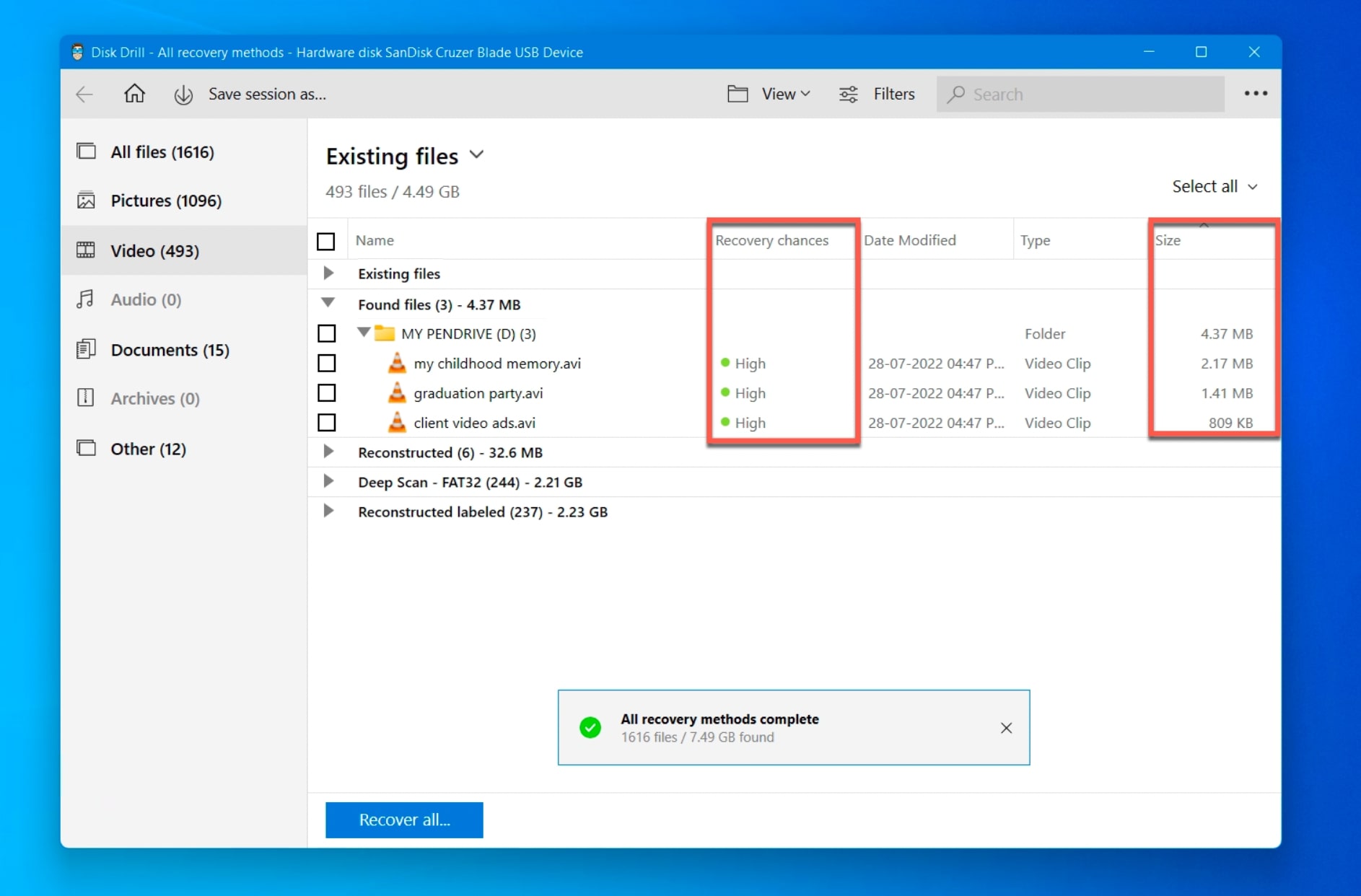This screenshot has width=1361, height=896.
Task: Dismiss the recovery complete notification
Action: 1006,728
